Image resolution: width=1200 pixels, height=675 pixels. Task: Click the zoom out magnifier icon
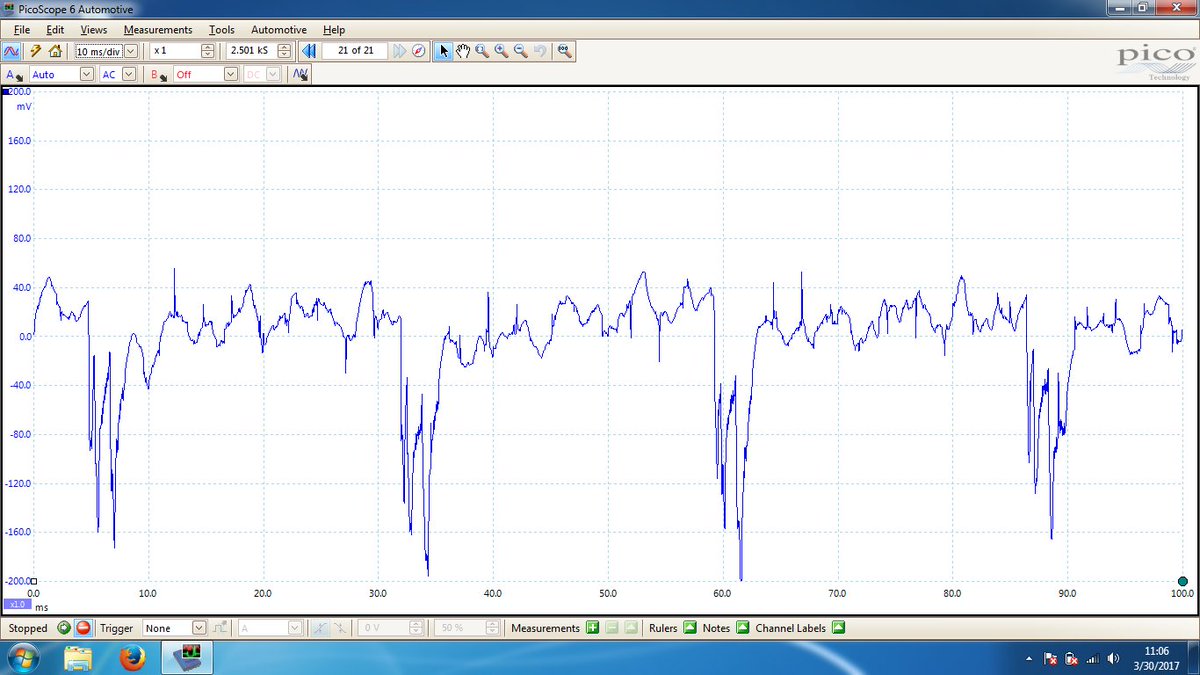click(520, 51)
